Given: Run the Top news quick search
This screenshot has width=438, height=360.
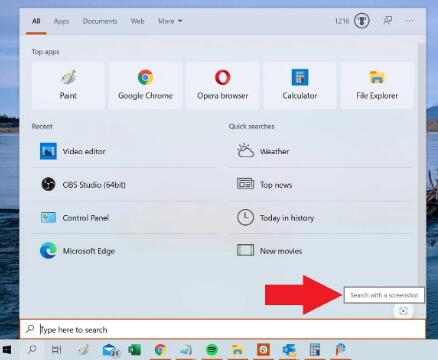Looking at the screenshot, I should coord(321,184).
